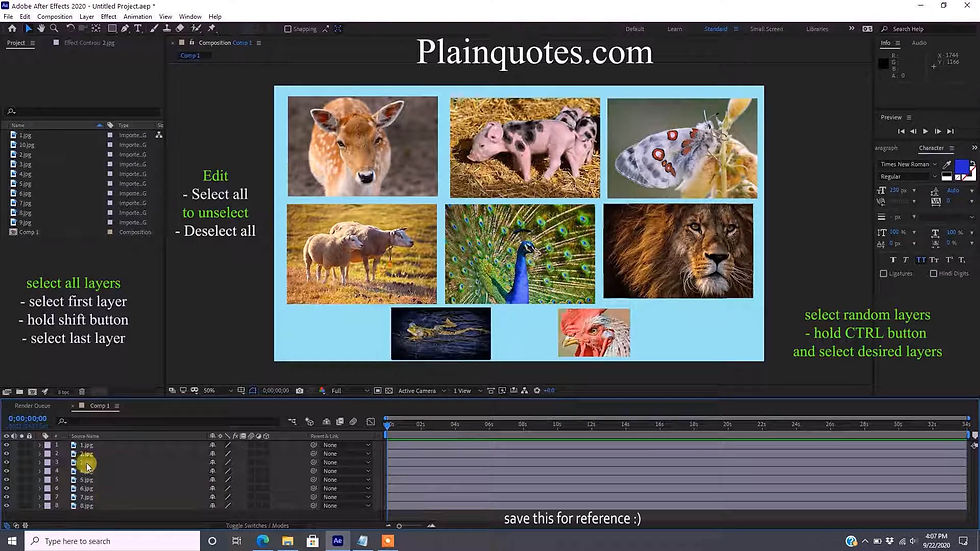The height and width of the screenshot is (551, 980).
Task: Hide layer 5.jpg using its eye icon
Action: [7, 480]
